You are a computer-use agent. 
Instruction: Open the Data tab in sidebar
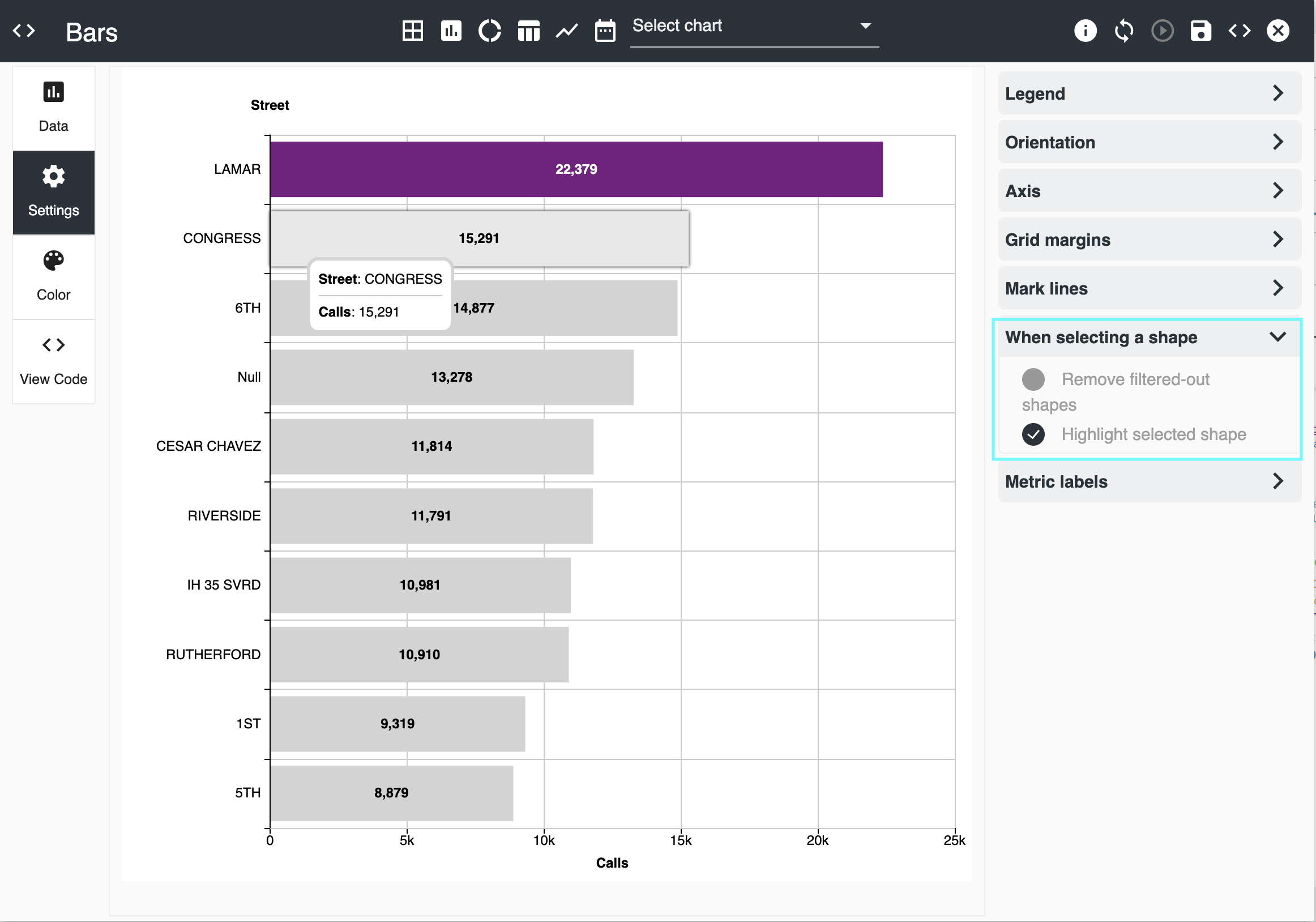coord(53,108)
